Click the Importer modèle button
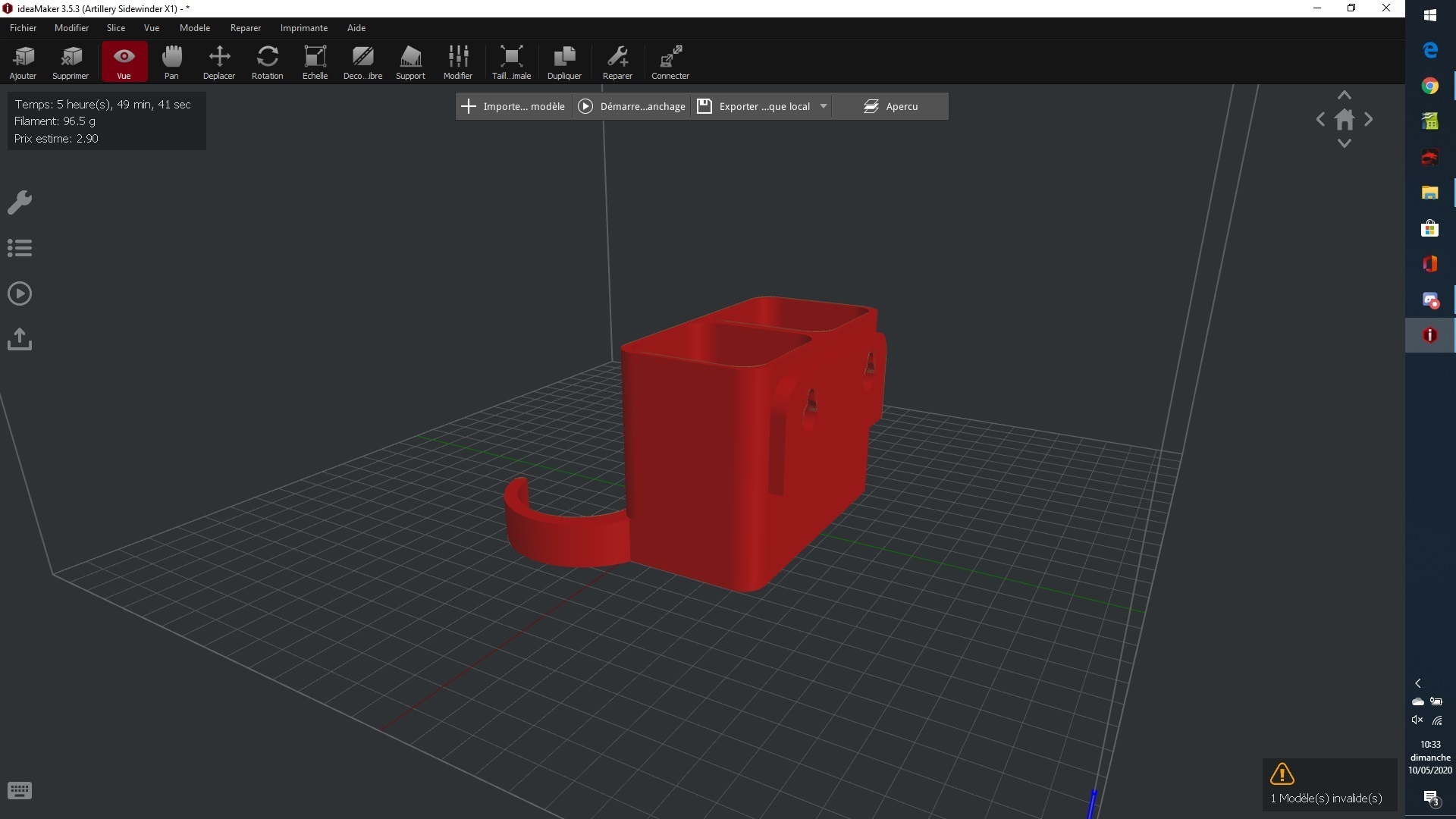1456x819 pixels. [x=513, y=106]
